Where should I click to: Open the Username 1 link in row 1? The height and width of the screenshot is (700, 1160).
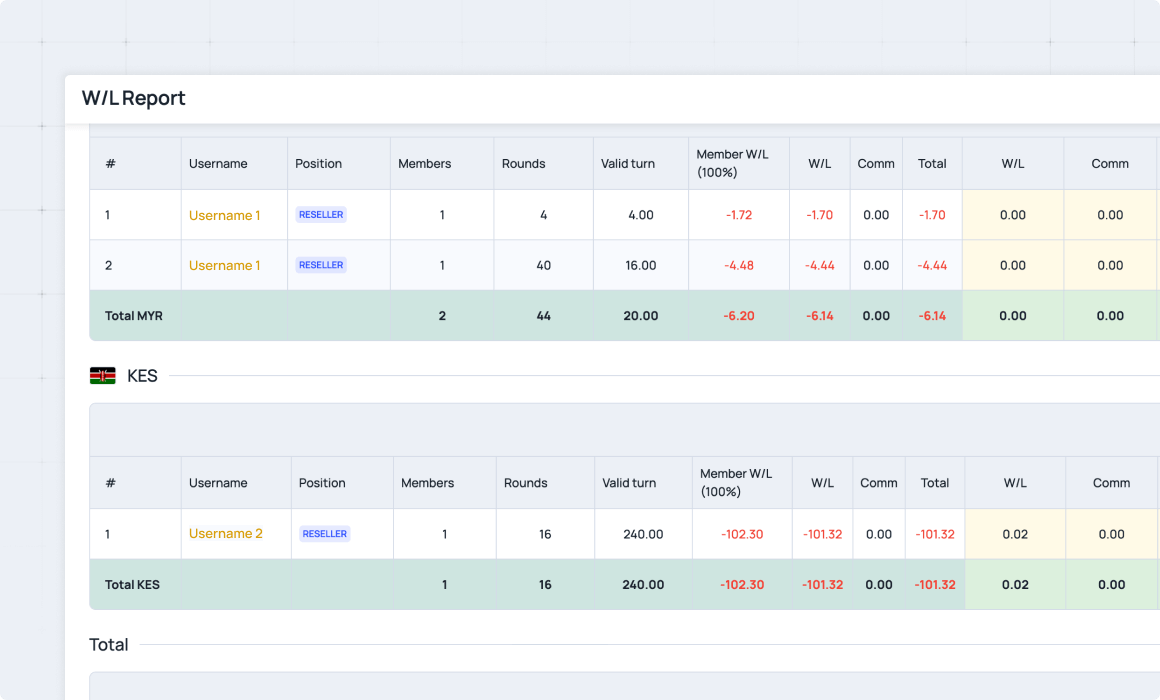pos(224,215)
